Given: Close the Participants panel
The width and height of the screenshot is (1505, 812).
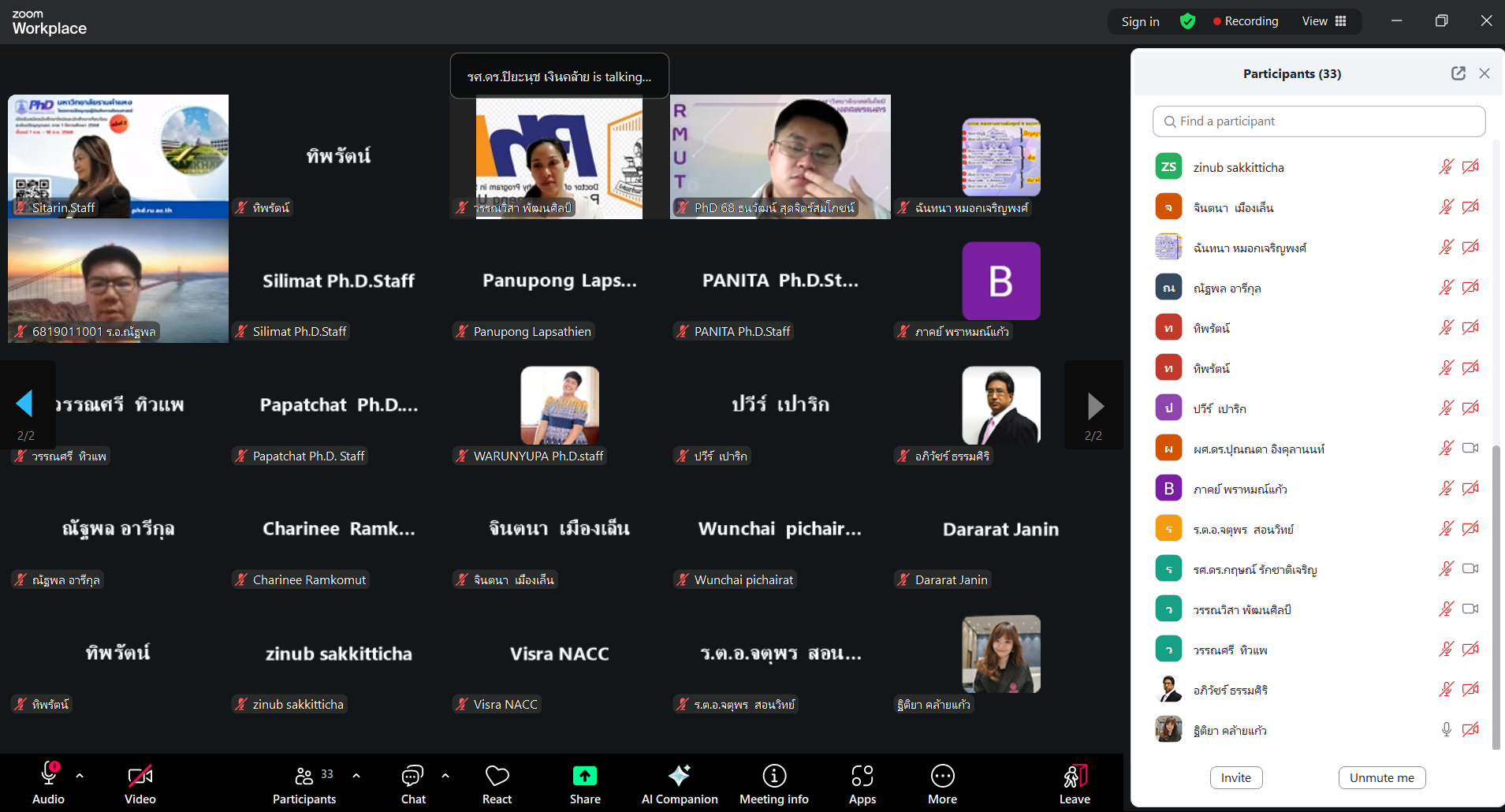Looking at the screenshot, I should click(1485, 73).
